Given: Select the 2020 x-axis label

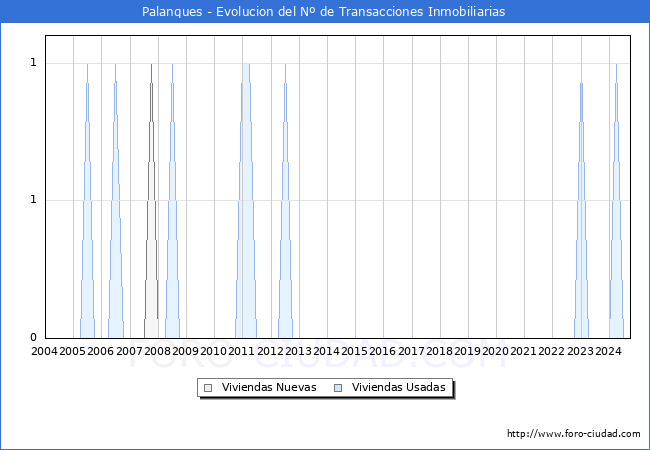Looking at the screenshot, I should click(495, 351).
